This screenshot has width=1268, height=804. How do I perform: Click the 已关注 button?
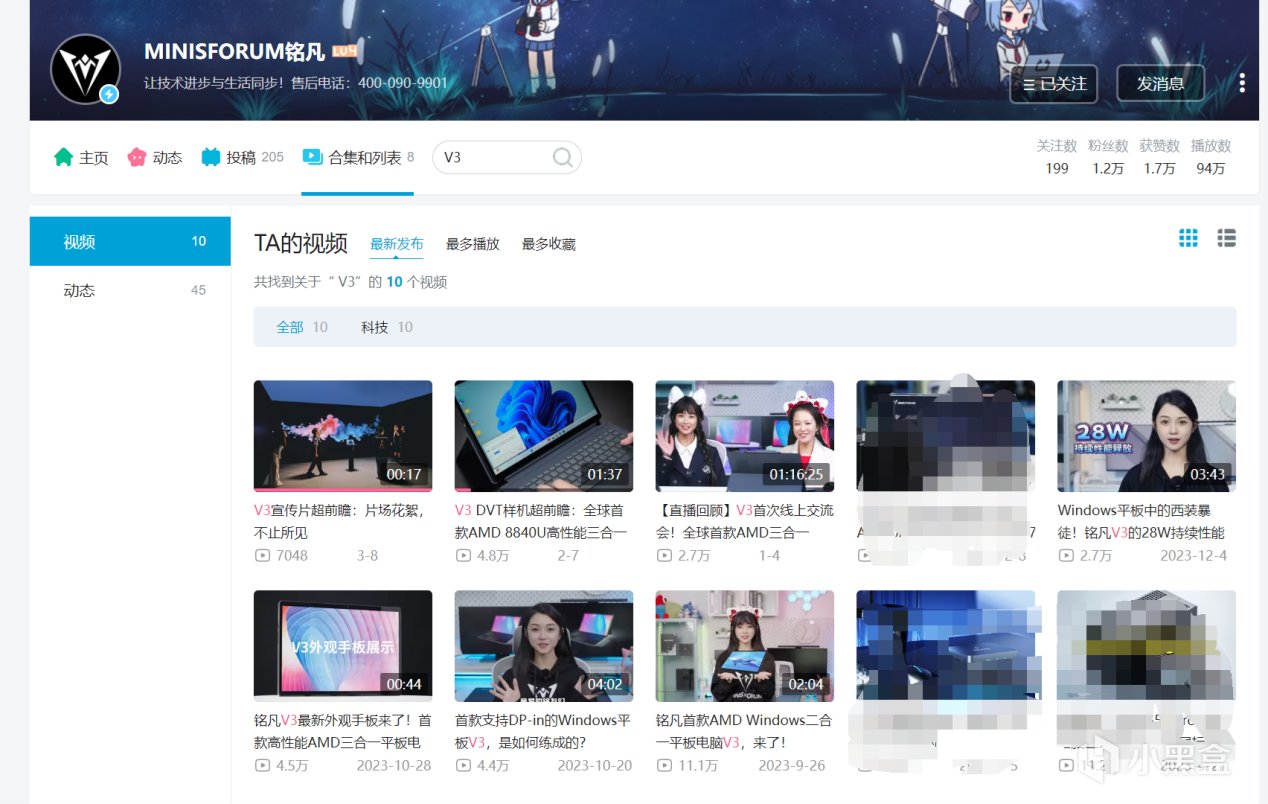tap(1054, 84)
